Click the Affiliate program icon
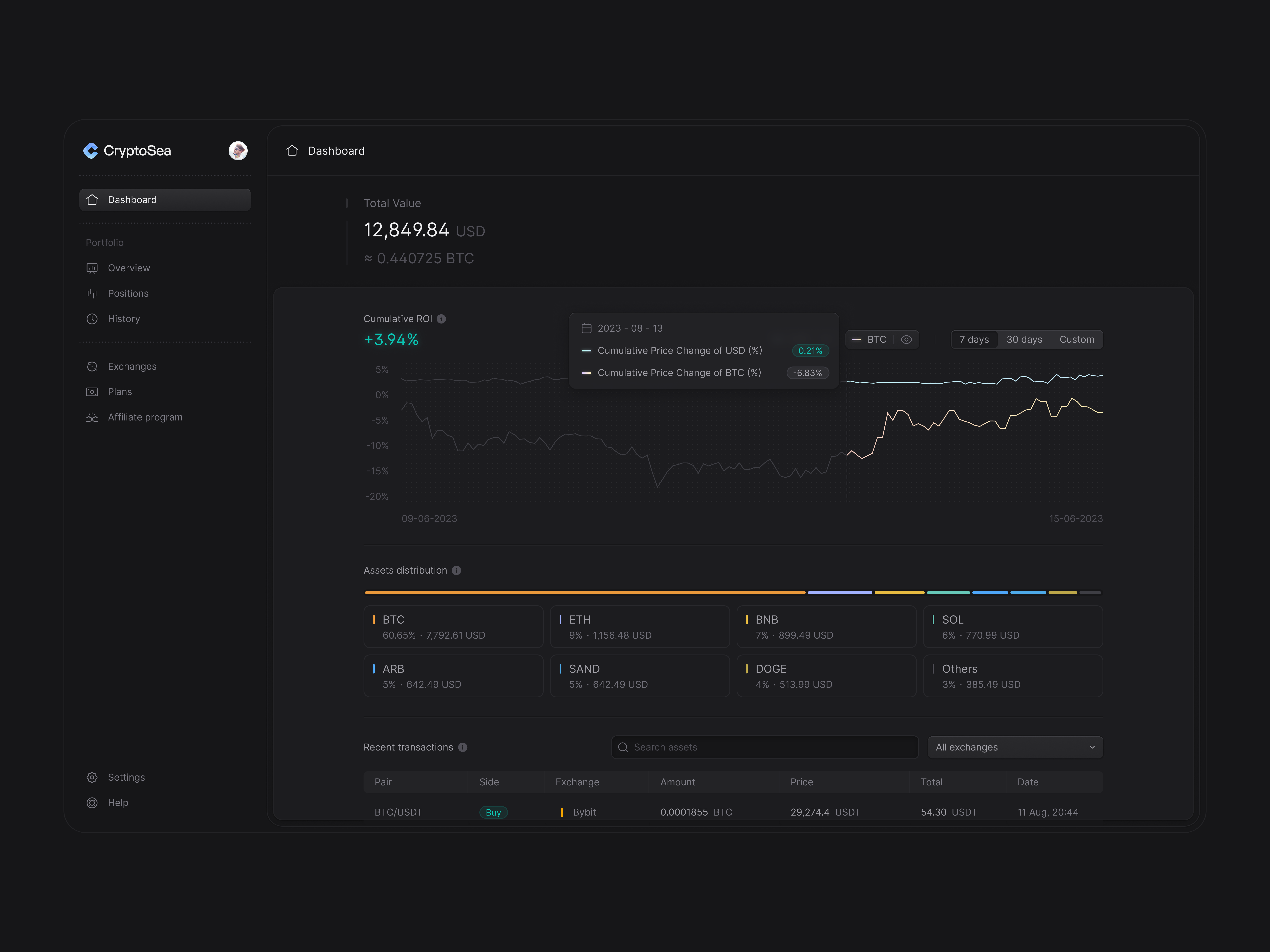 [x=92, y=417]
